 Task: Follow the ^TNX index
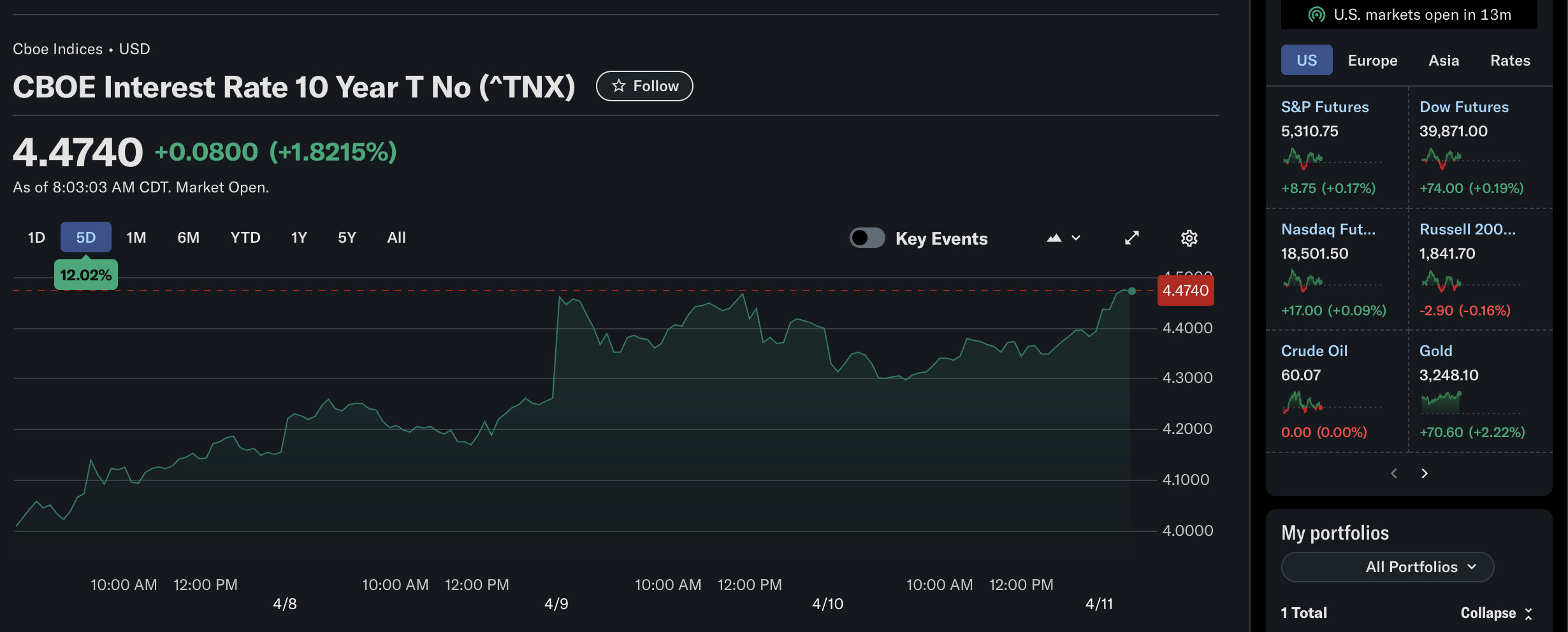(644, 86)
